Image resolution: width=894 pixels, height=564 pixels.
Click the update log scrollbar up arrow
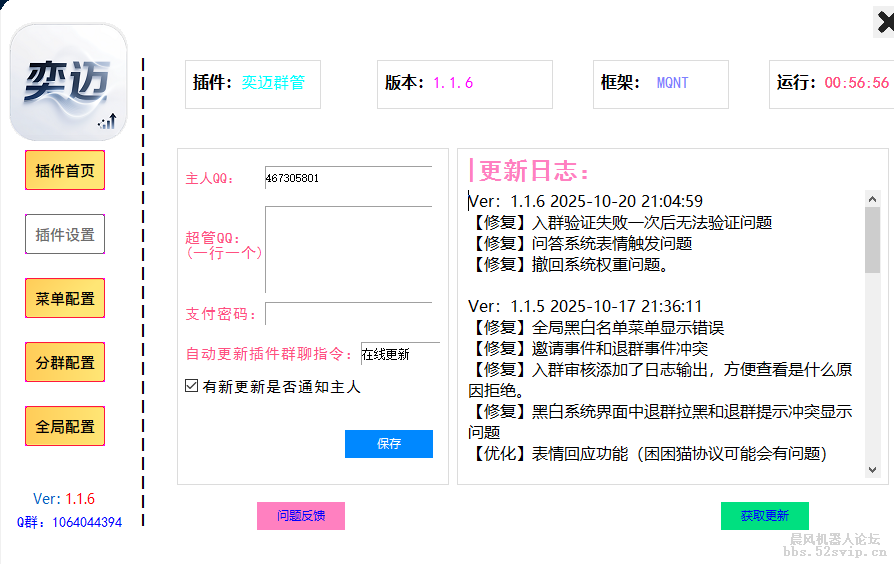click(873, 198)
